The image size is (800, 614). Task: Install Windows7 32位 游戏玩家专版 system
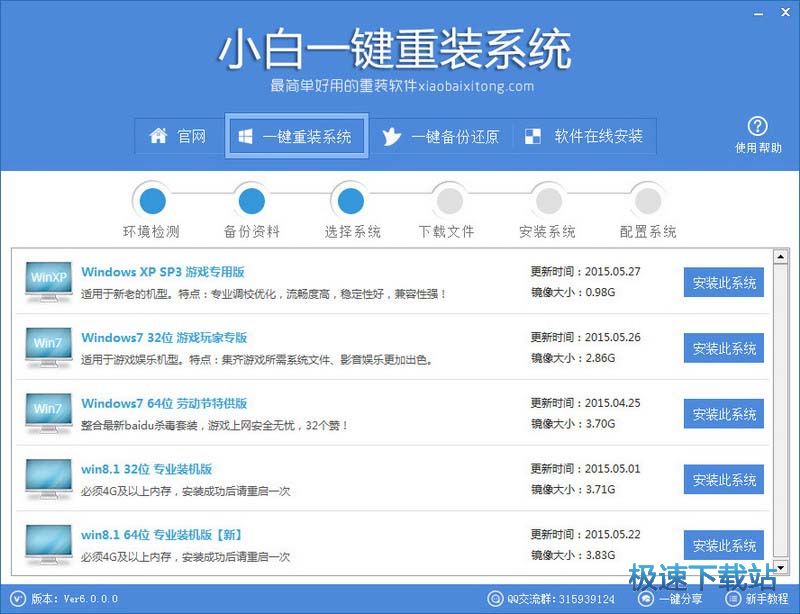click(x=723, y=348)
